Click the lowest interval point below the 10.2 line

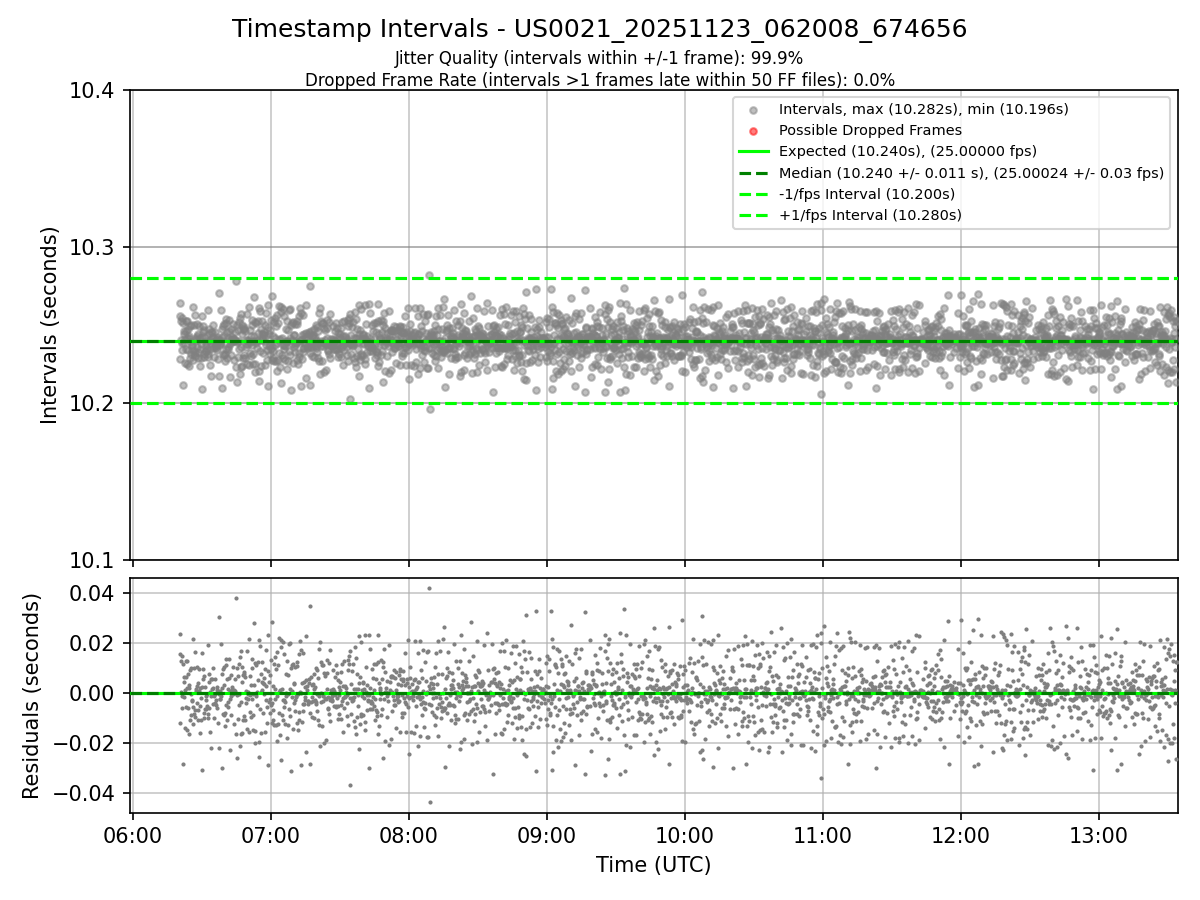click(430, 409)
